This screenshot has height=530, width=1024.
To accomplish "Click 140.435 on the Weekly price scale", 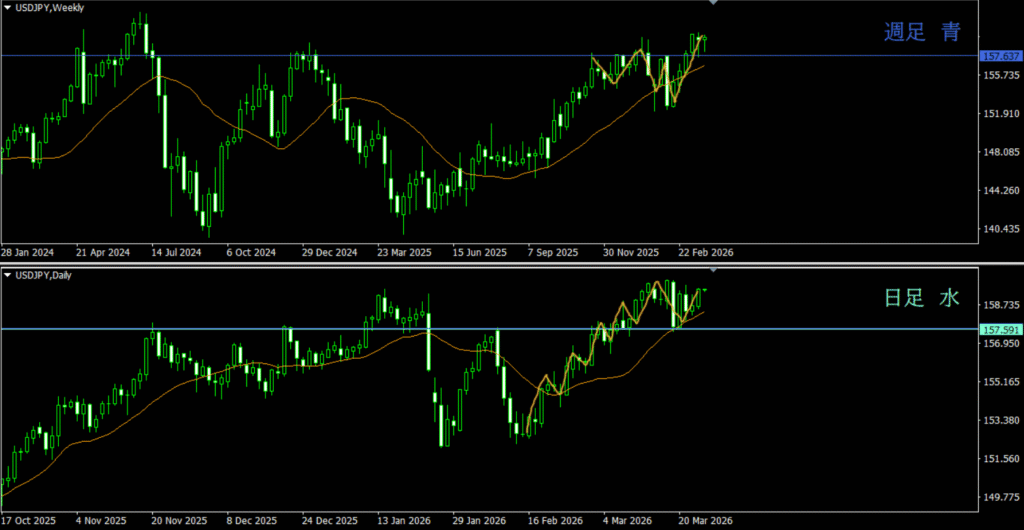I will point(1000,229).
